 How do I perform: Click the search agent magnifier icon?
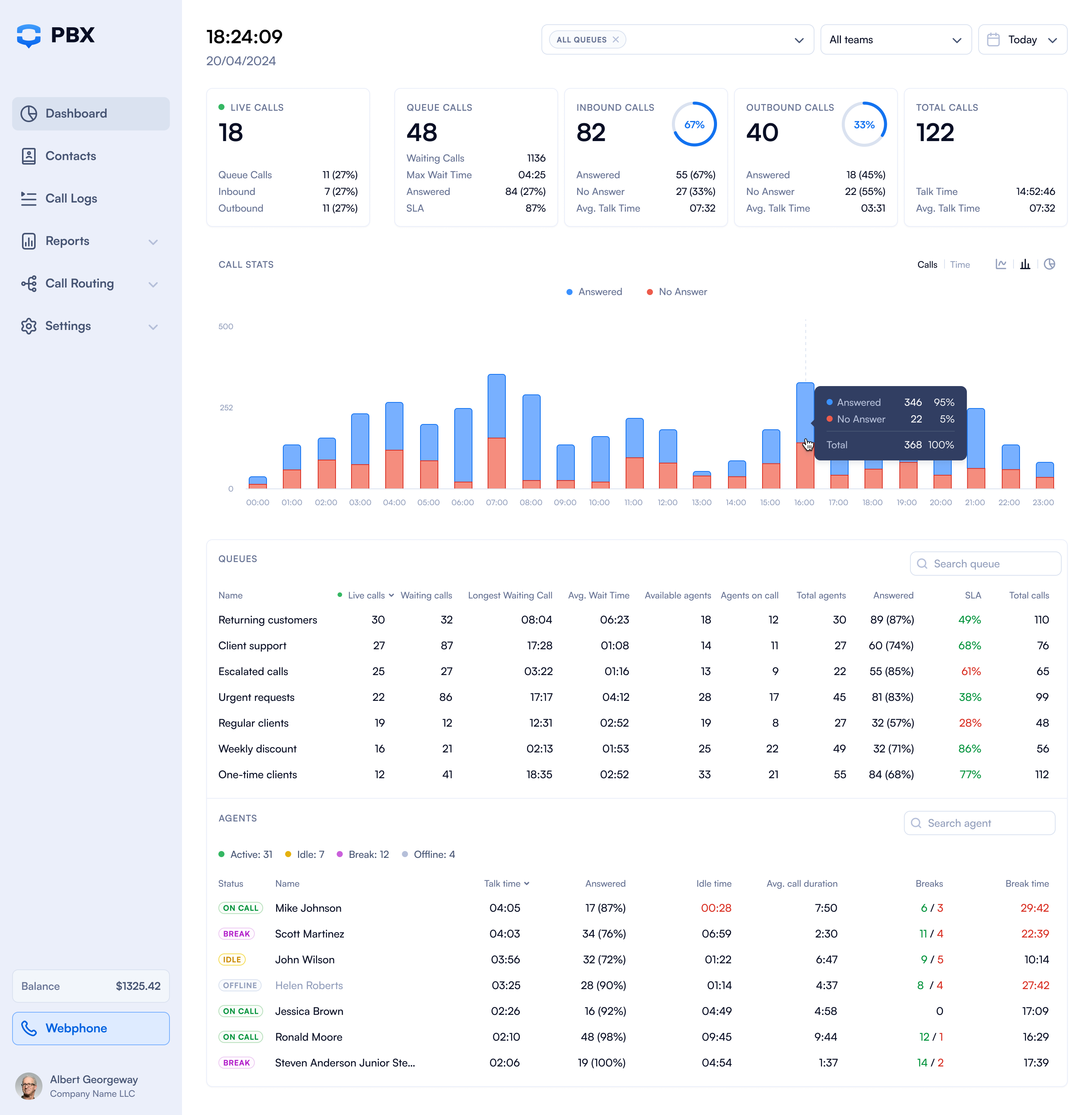tap(916, 823)
